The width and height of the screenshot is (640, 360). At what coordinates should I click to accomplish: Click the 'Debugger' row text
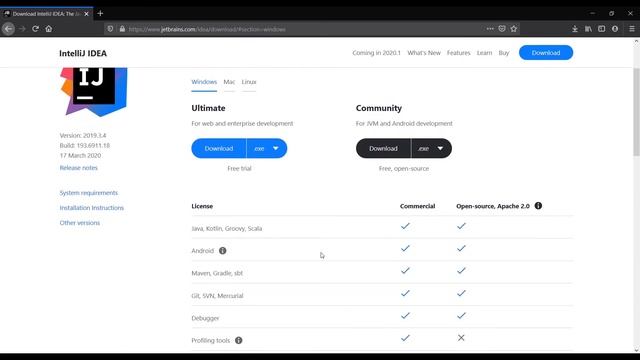[x=205, y=318]
